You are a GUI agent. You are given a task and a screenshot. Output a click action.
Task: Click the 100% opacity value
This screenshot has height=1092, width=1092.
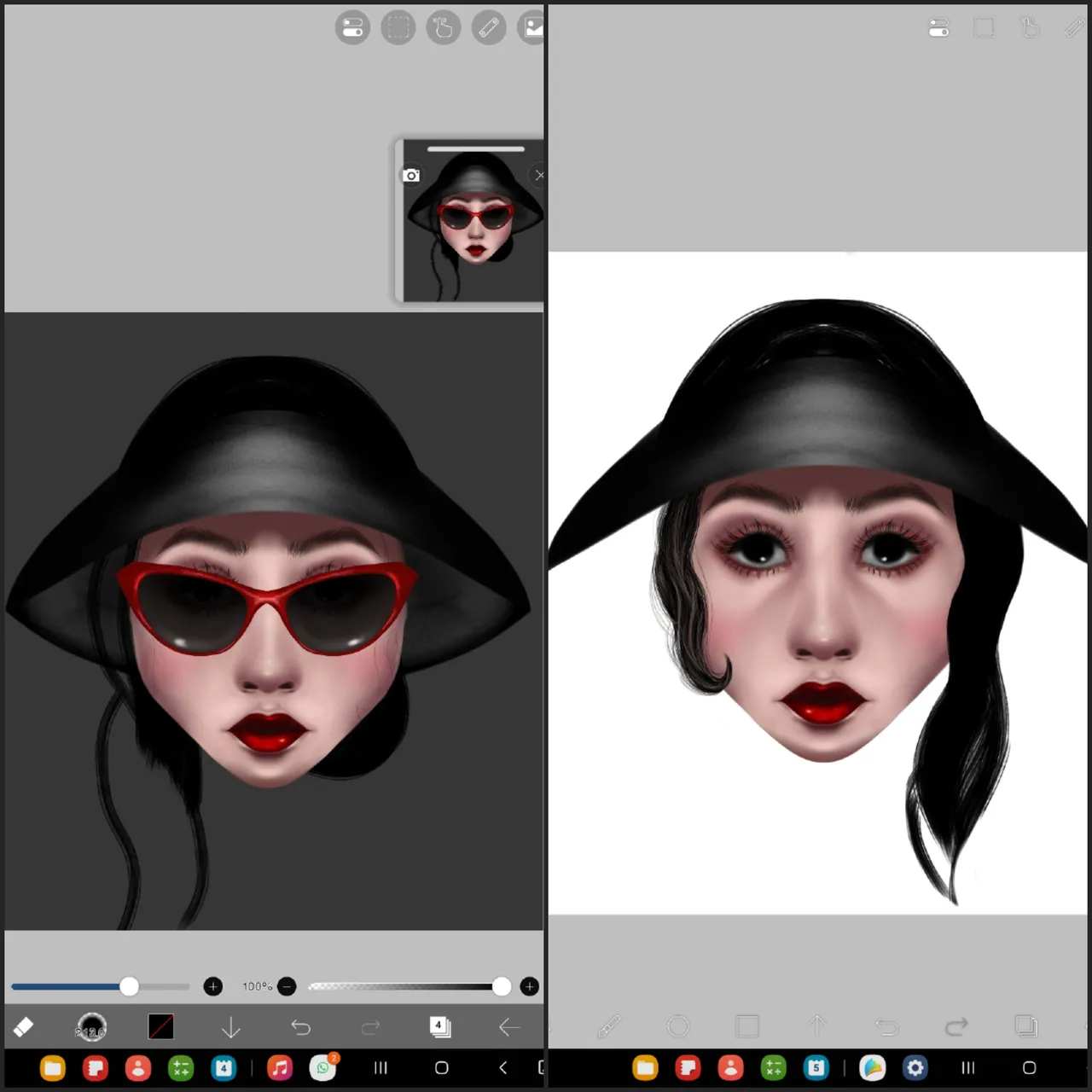pyautogui.click(x=257, y=986)
